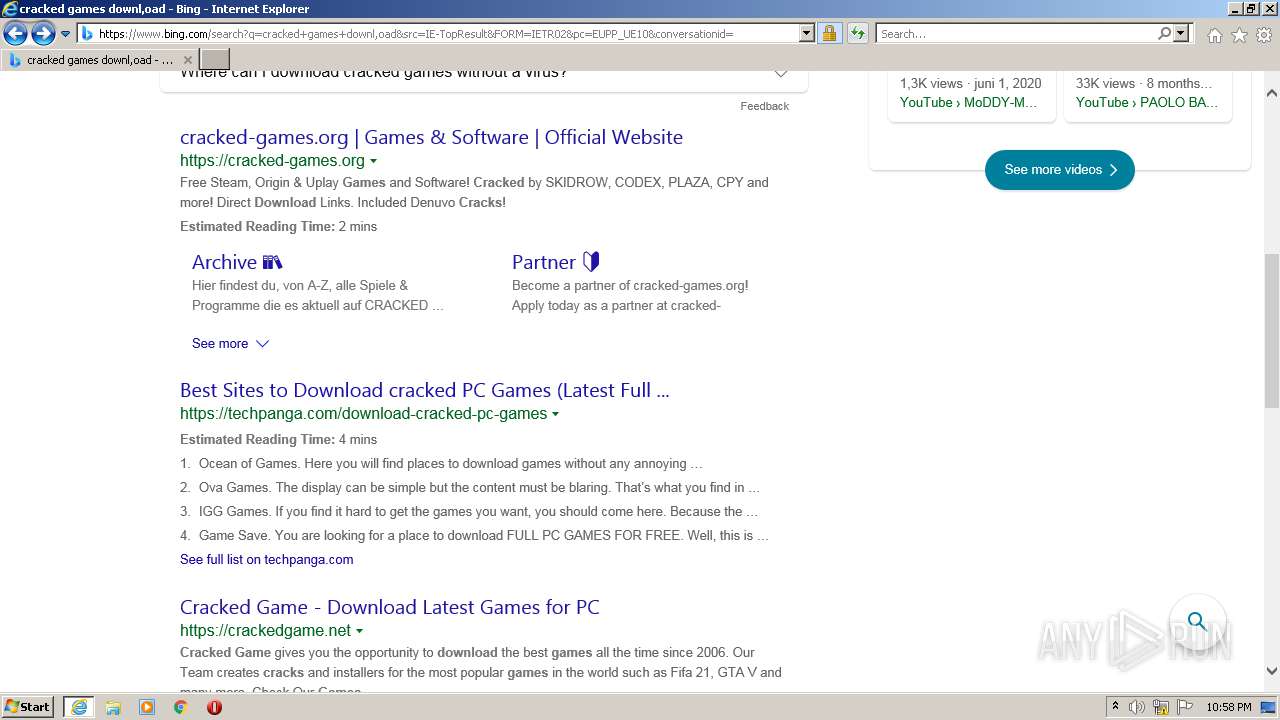
Task: Click the page scrollbar down arrow
Action: [1272, 671]
